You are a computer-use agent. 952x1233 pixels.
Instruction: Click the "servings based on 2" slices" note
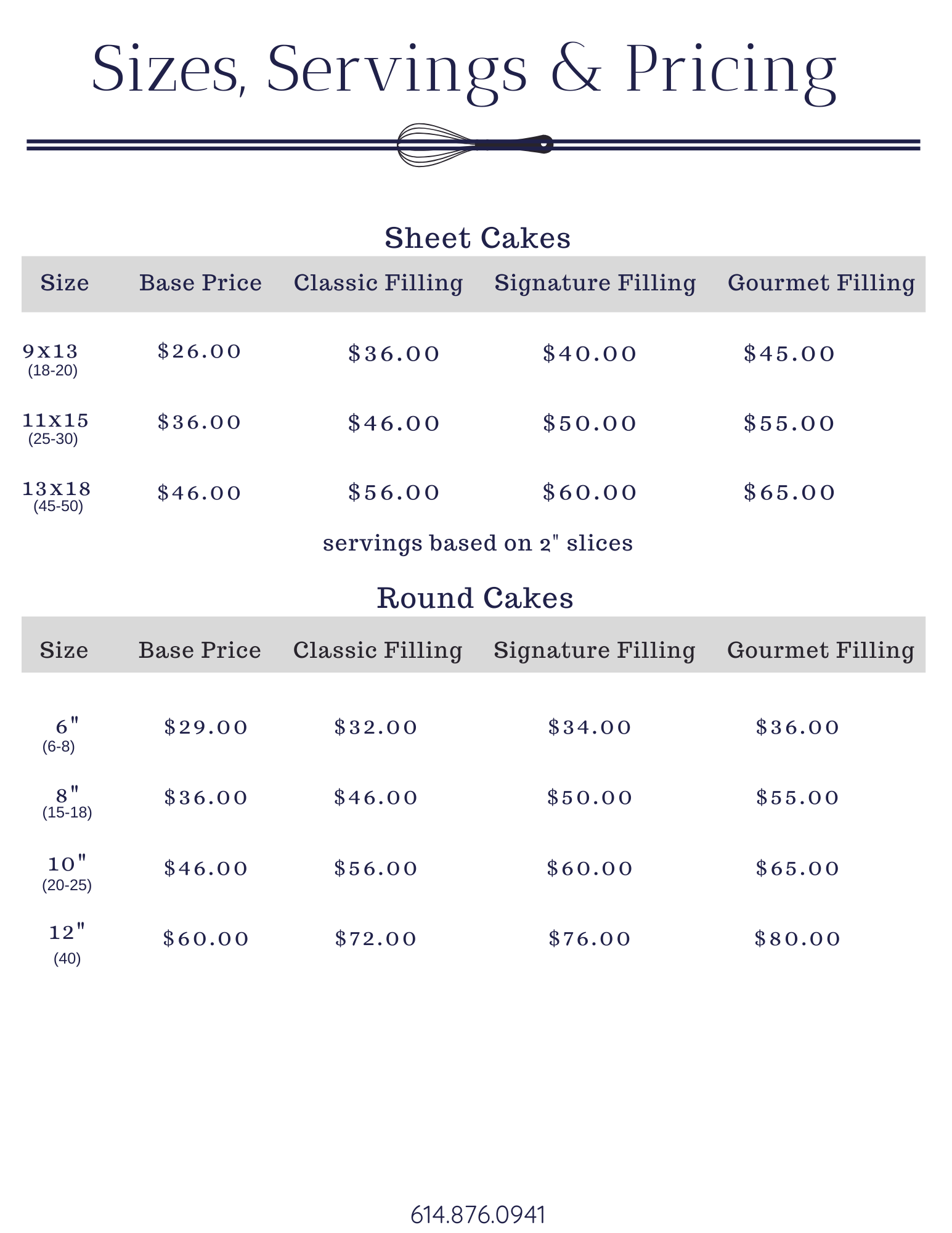coord(478,543)
